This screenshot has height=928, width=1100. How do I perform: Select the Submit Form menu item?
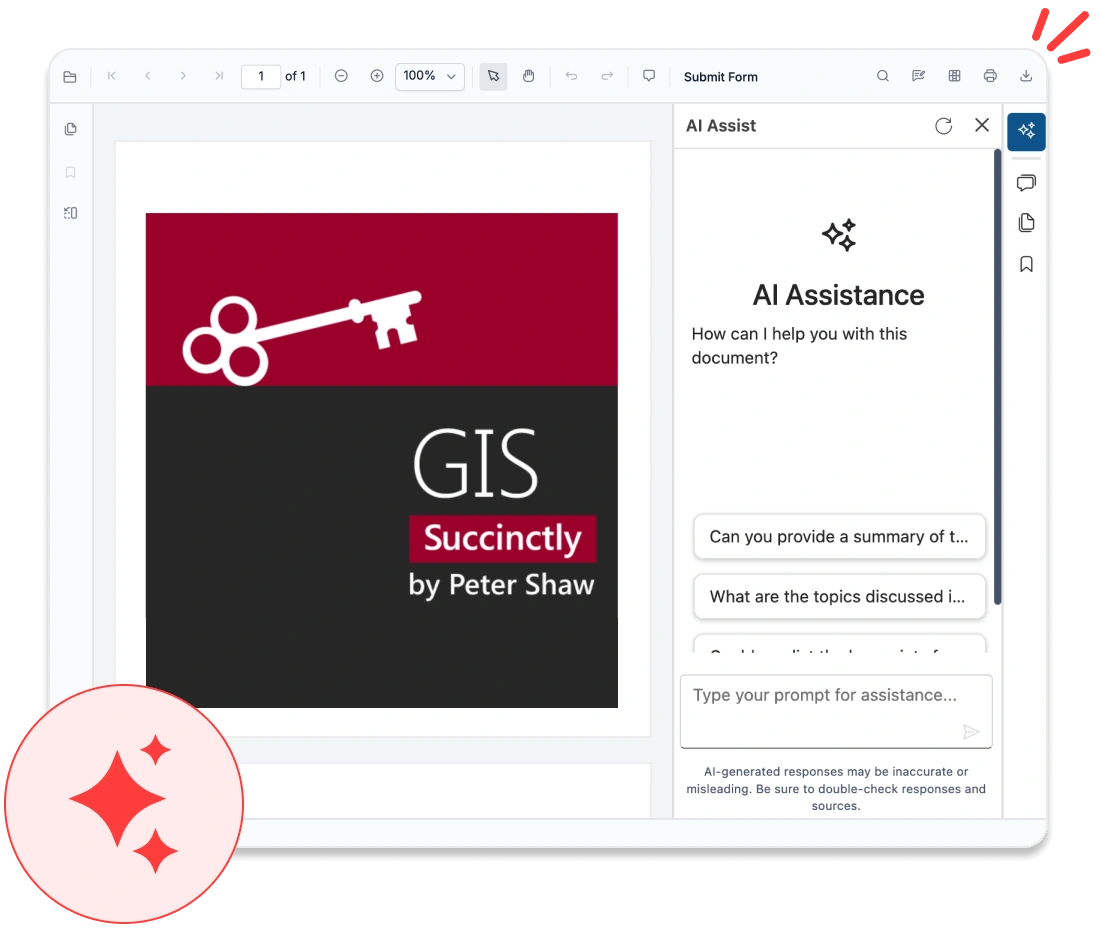pyautogui.click(x=720, y=76)
